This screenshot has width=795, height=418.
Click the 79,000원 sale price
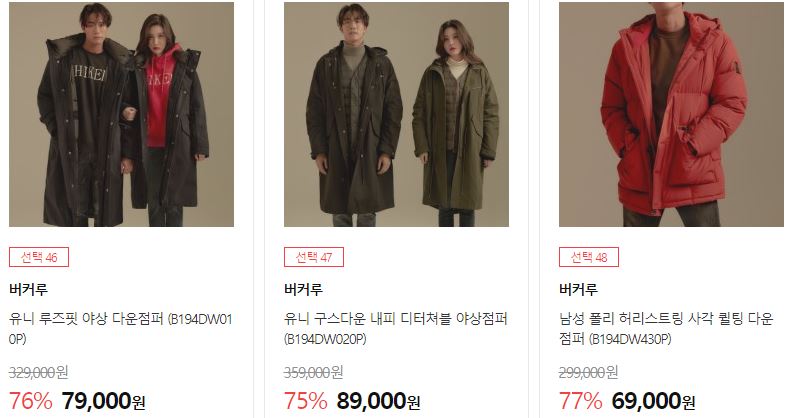pyautogui.click(x=103, y=401)
